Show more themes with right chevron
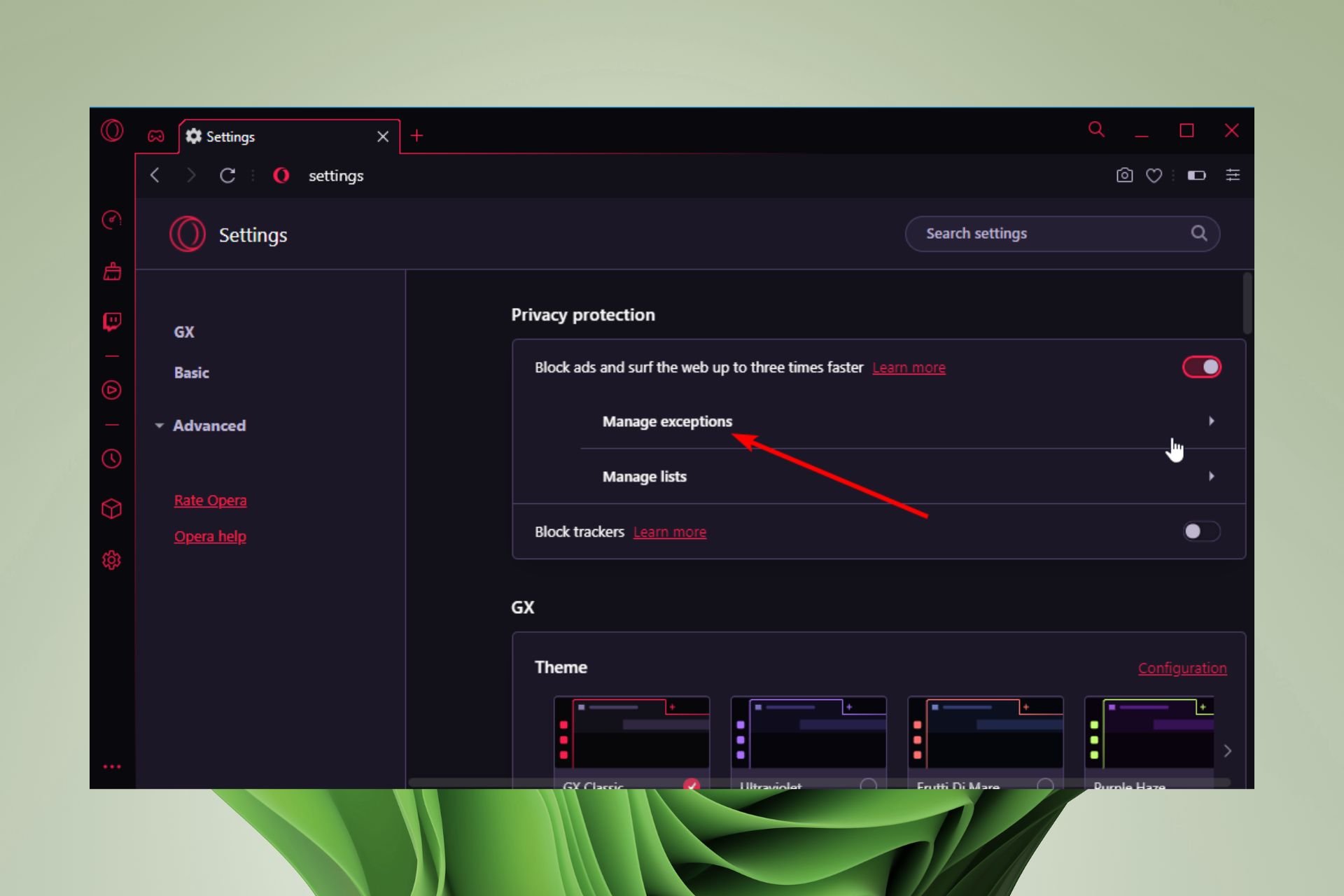1344x896 pixels. point(1227,750)
